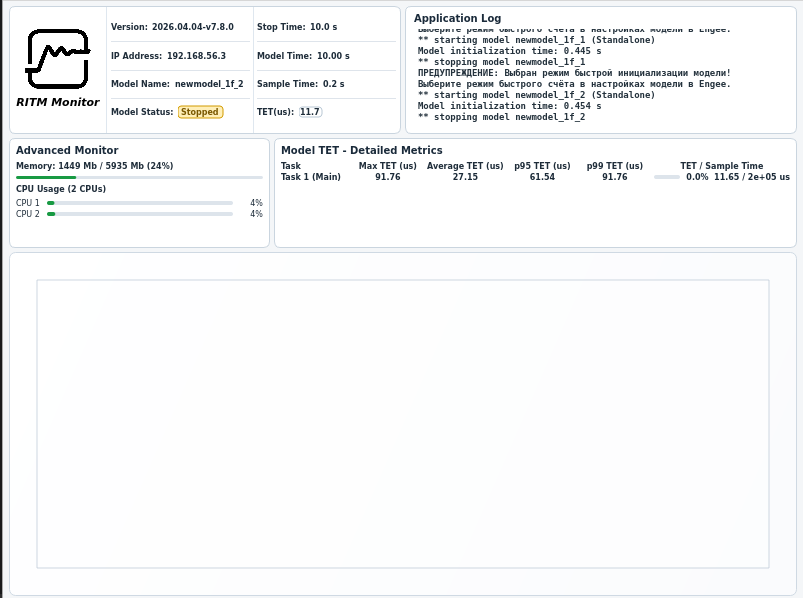Select the IP Address 192.168.56.3 value
This screenshot has height=598, width=803.
pyautogui.click(x=196, y=56)
